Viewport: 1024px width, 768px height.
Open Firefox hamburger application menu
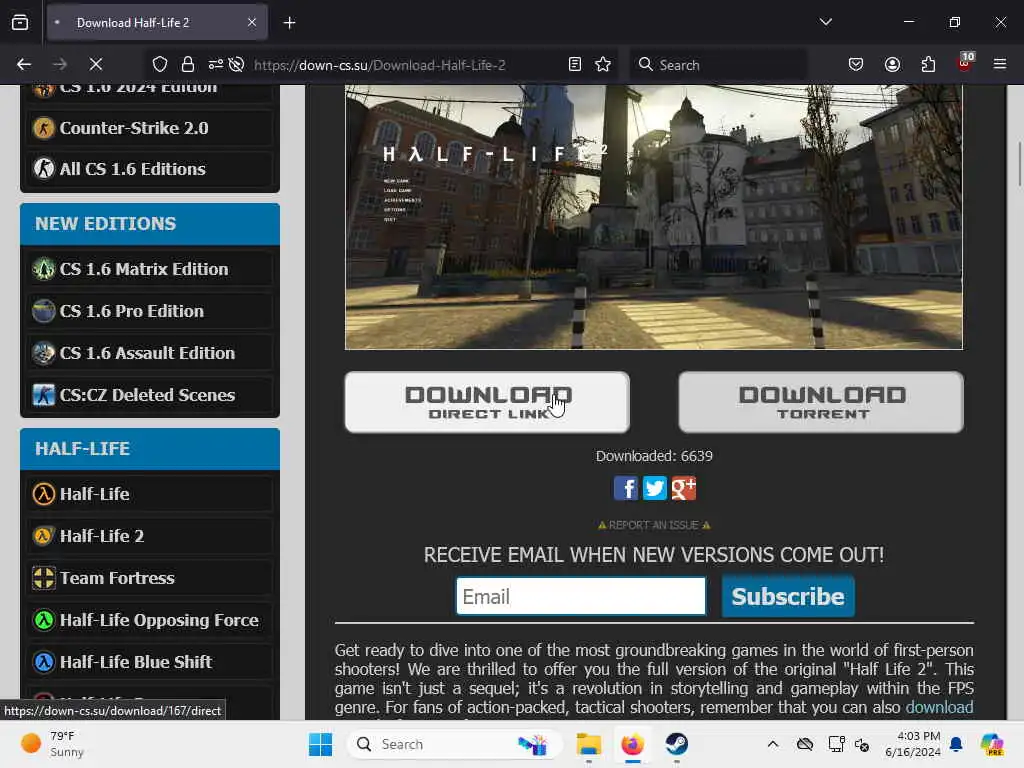coord(1000,64)
